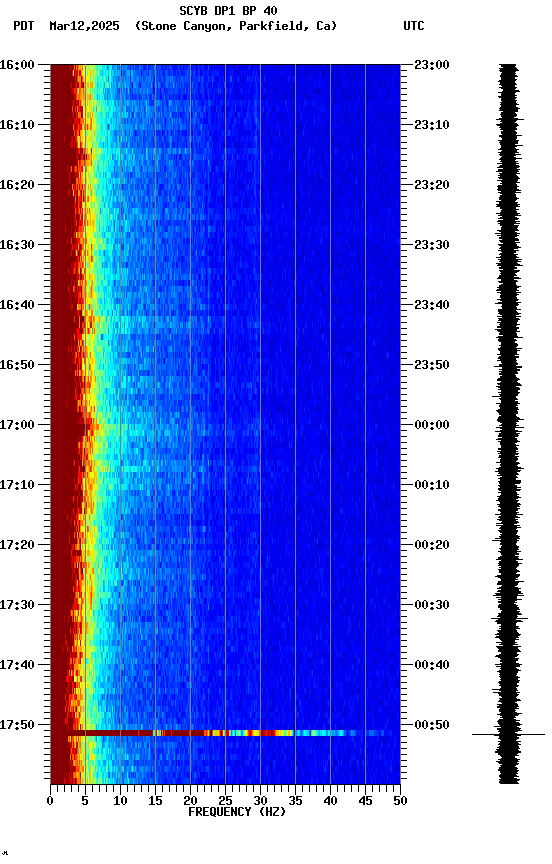Click the Stone Canyon, Parkfield, Ca label
Viewport: 552px width, 864px height.
click(x=236, y=26)
